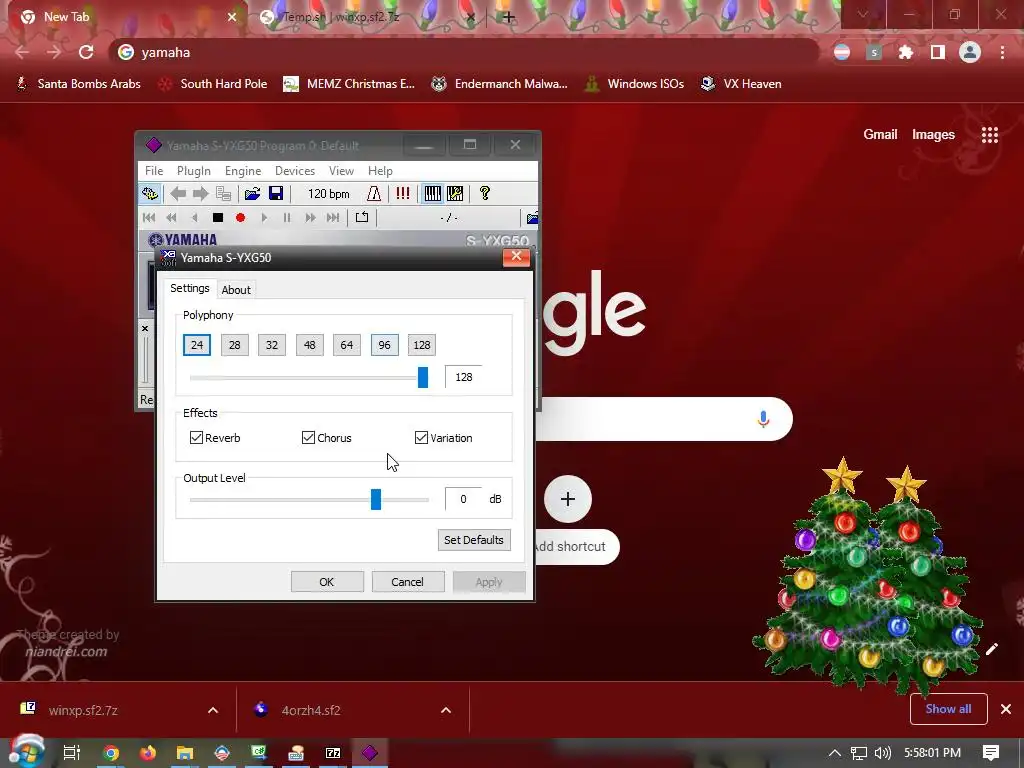Screen dimensions: 1024x768
Task: Open Firefox from the taskbar
Action: 148,753
